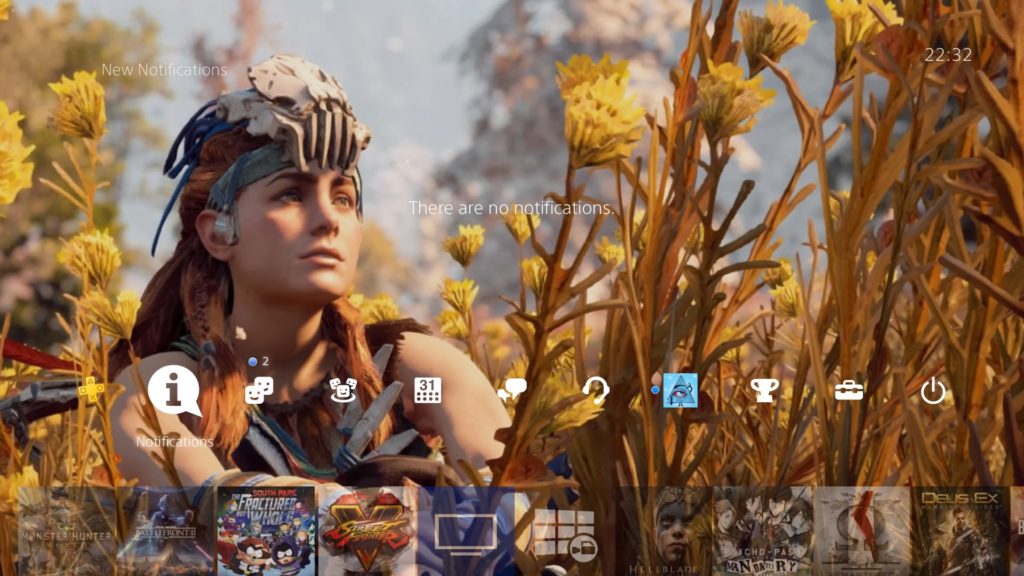
Task: Open the Messages speech bubble icon
Action: coord(512,391)
